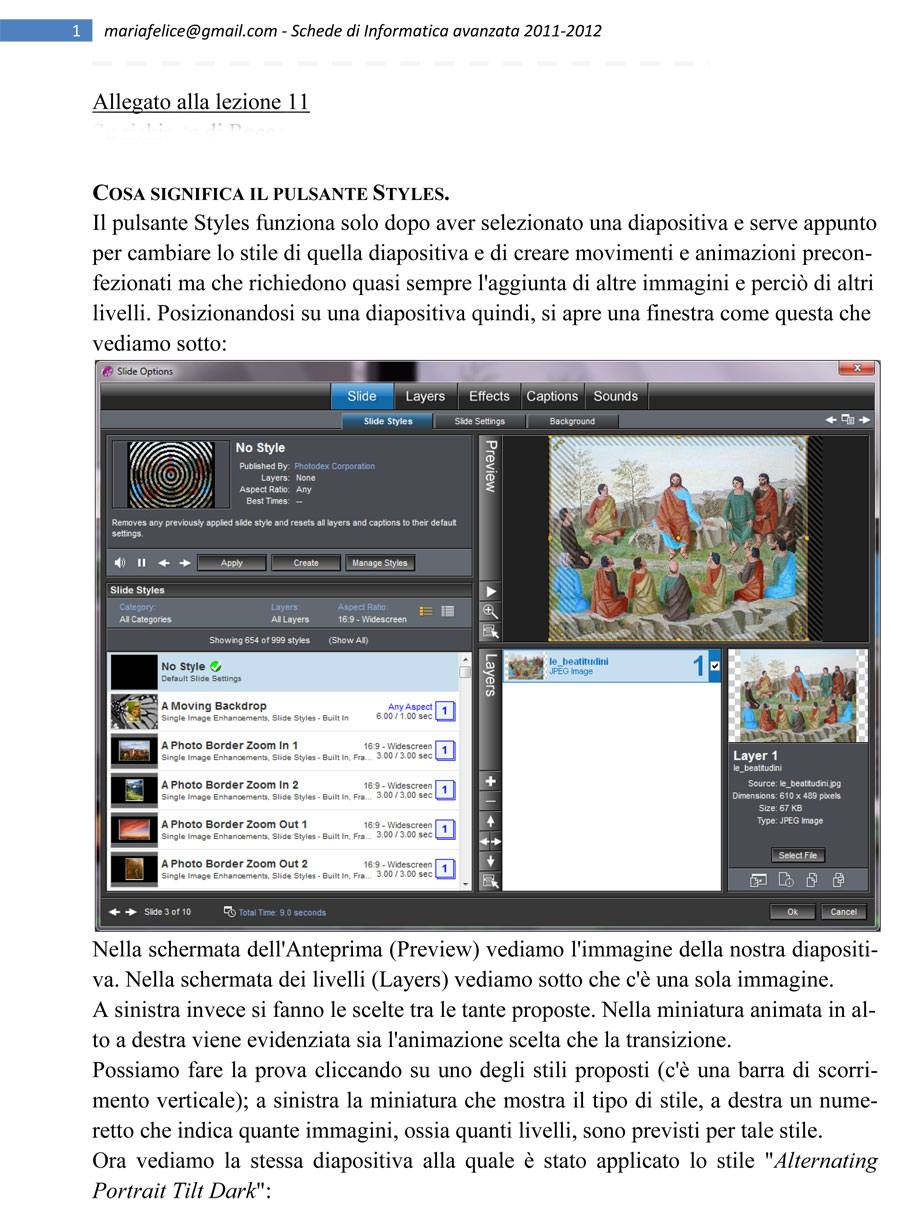Click the (Show All) styles link
The width and height of the screenshot is (900, 1218).
click(x=348, y=640)
